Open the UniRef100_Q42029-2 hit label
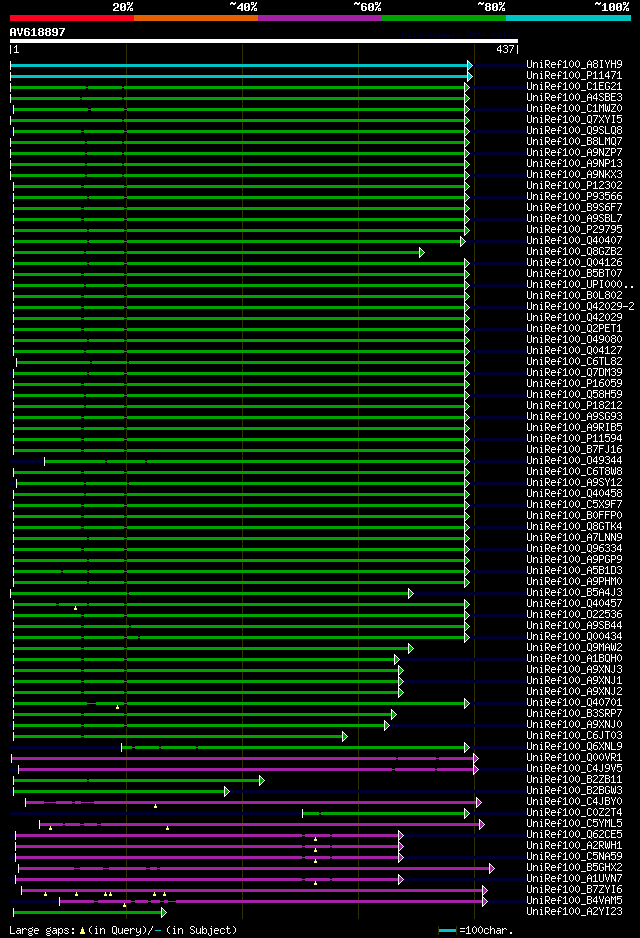 click(580, 306)
